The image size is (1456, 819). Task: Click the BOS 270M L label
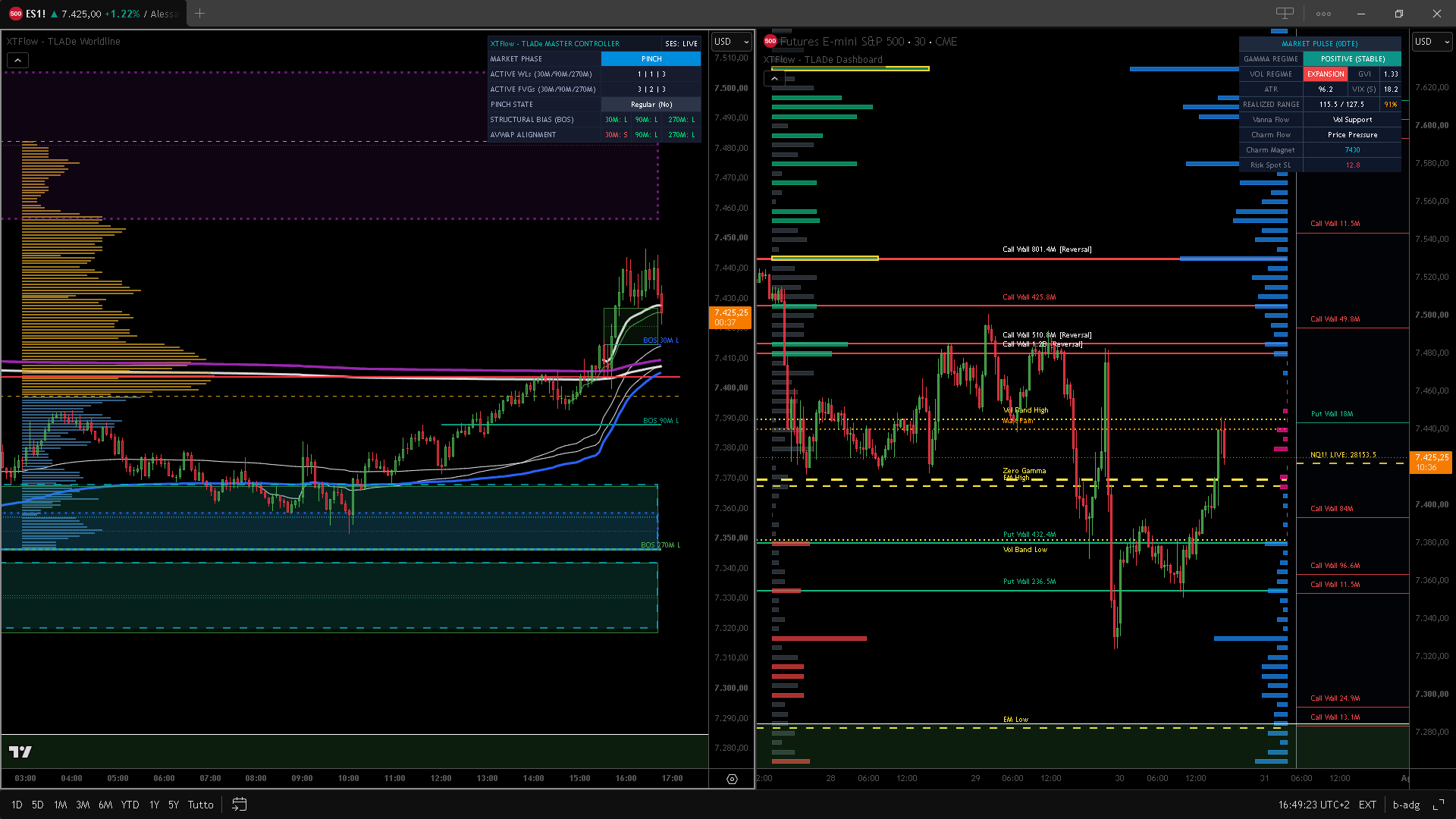661,545
